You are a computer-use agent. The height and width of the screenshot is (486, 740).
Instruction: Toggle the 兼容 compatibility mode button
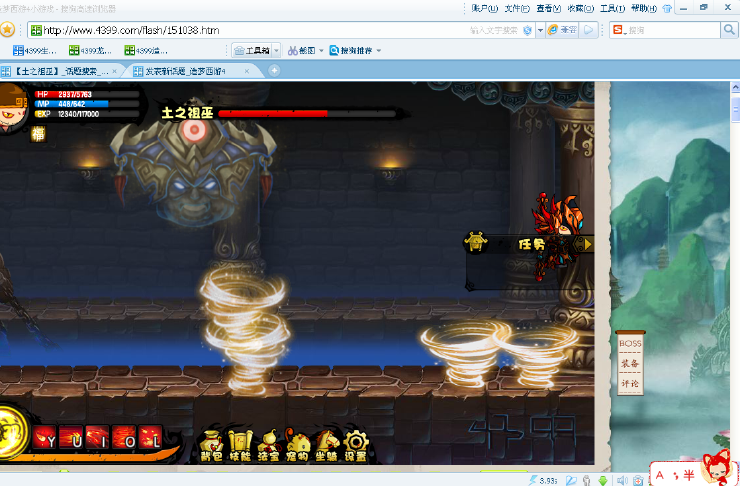click(x=563, y=30)
